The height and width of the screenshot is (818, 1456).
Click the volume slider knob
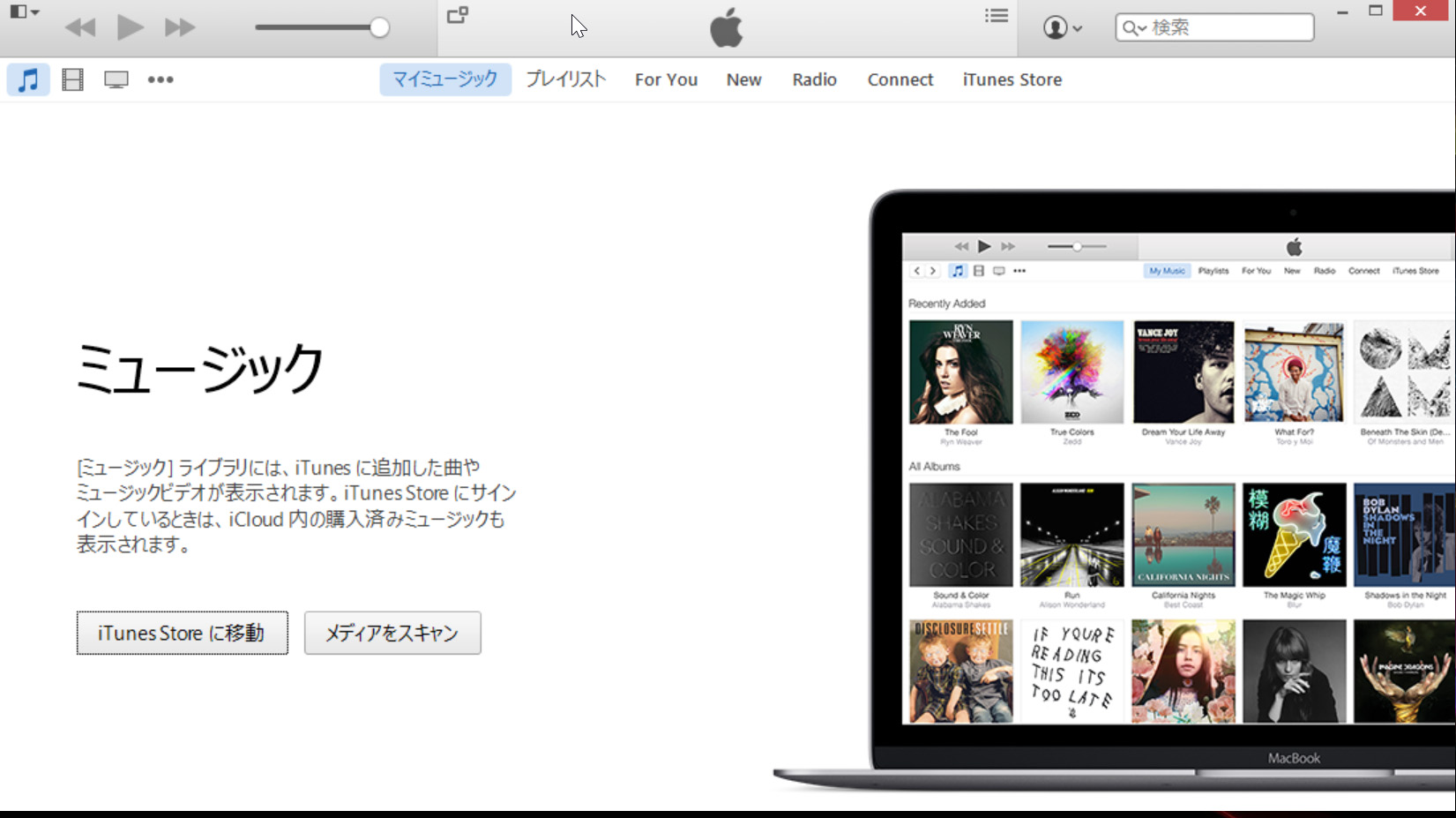(x=379, y=27)
